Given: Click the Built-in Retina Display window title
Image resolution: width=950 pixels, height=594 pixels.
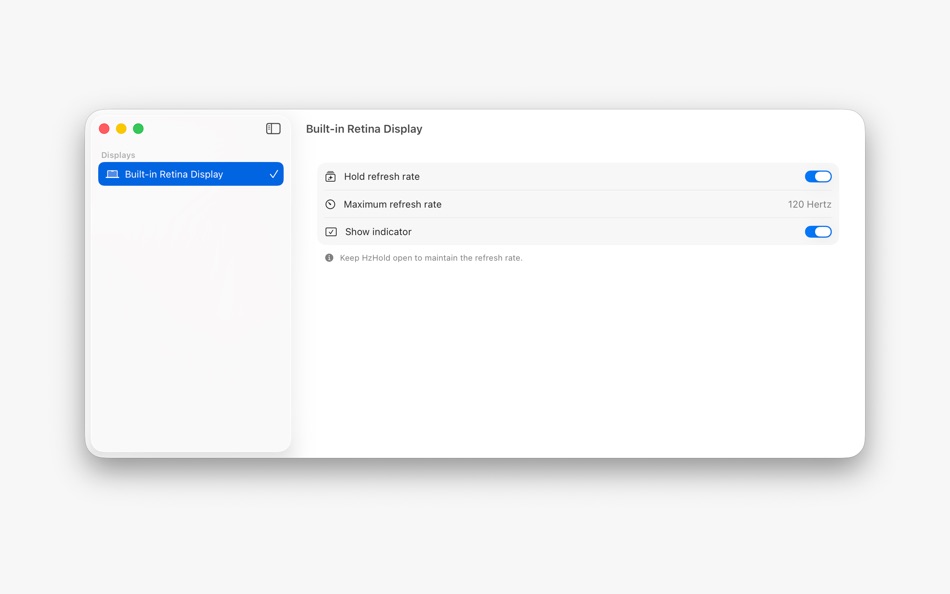Looking at the screenshot, I should pos(364,129).
